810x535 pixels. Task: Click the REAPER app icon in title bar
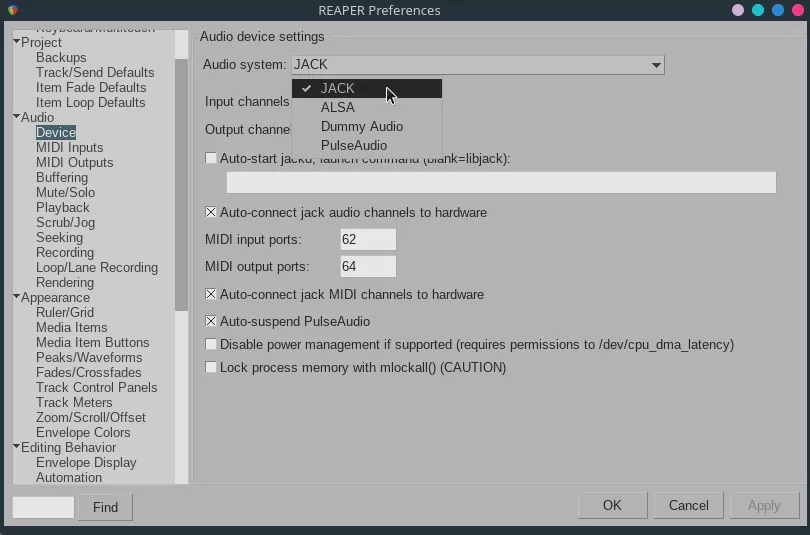pyautogui.click(x=13, y=10)
